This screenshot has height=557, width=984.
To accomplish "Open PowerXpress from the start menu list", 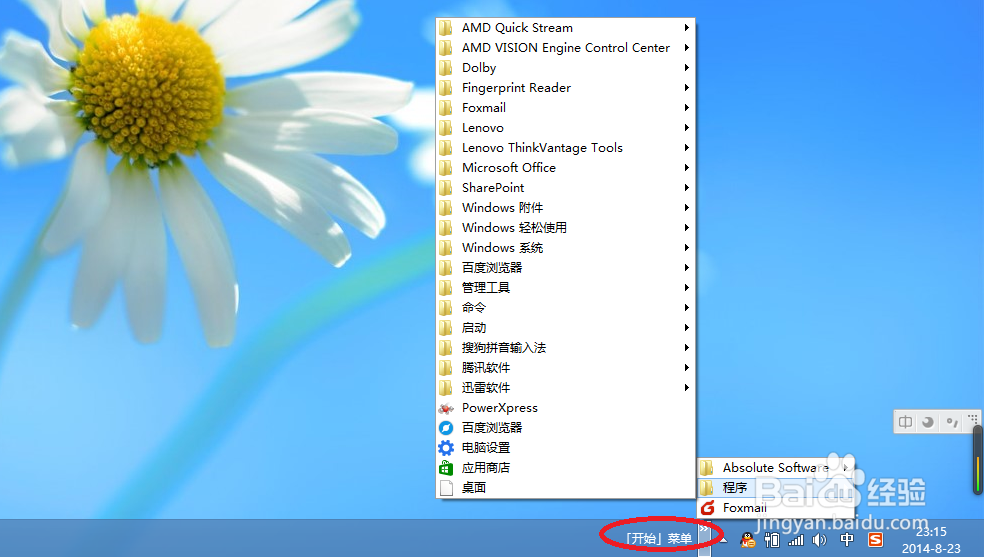I will tap(565, 408).
